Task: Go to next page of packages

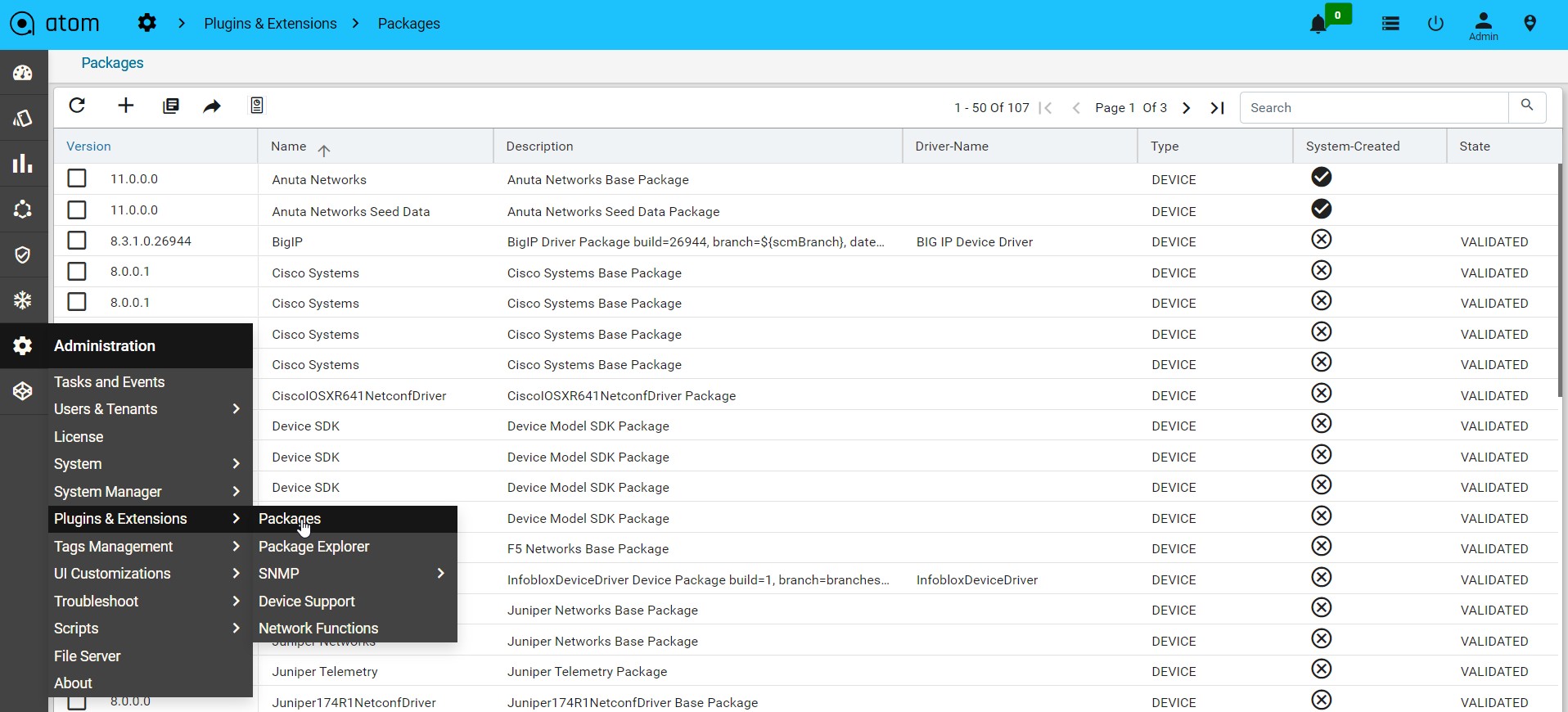Action: point(1186,108)
